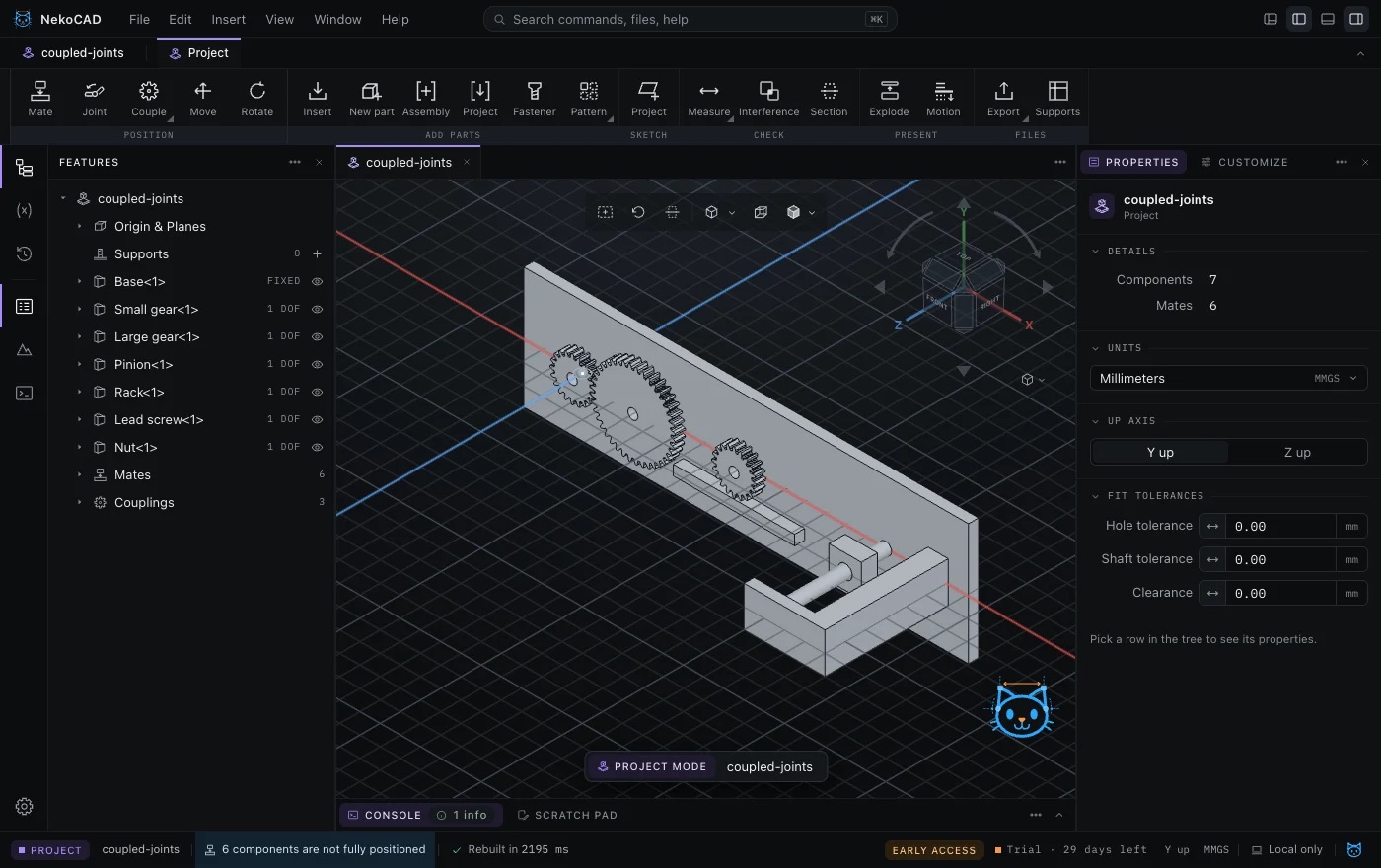Collapse the Fit Tolerances section
1381x868 pixels.
(1095, 496)
